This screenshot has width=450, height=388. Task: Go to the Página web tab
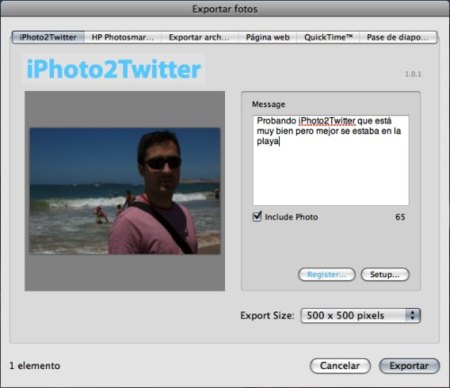tap(267, 37)
